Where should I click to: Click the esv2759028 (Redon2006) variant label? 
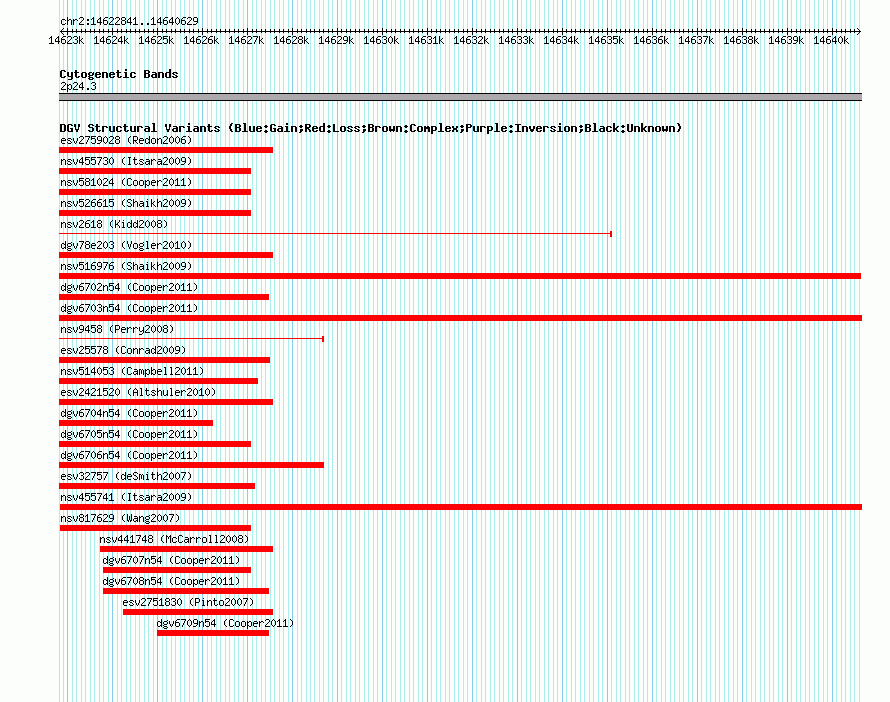[126, 140]
